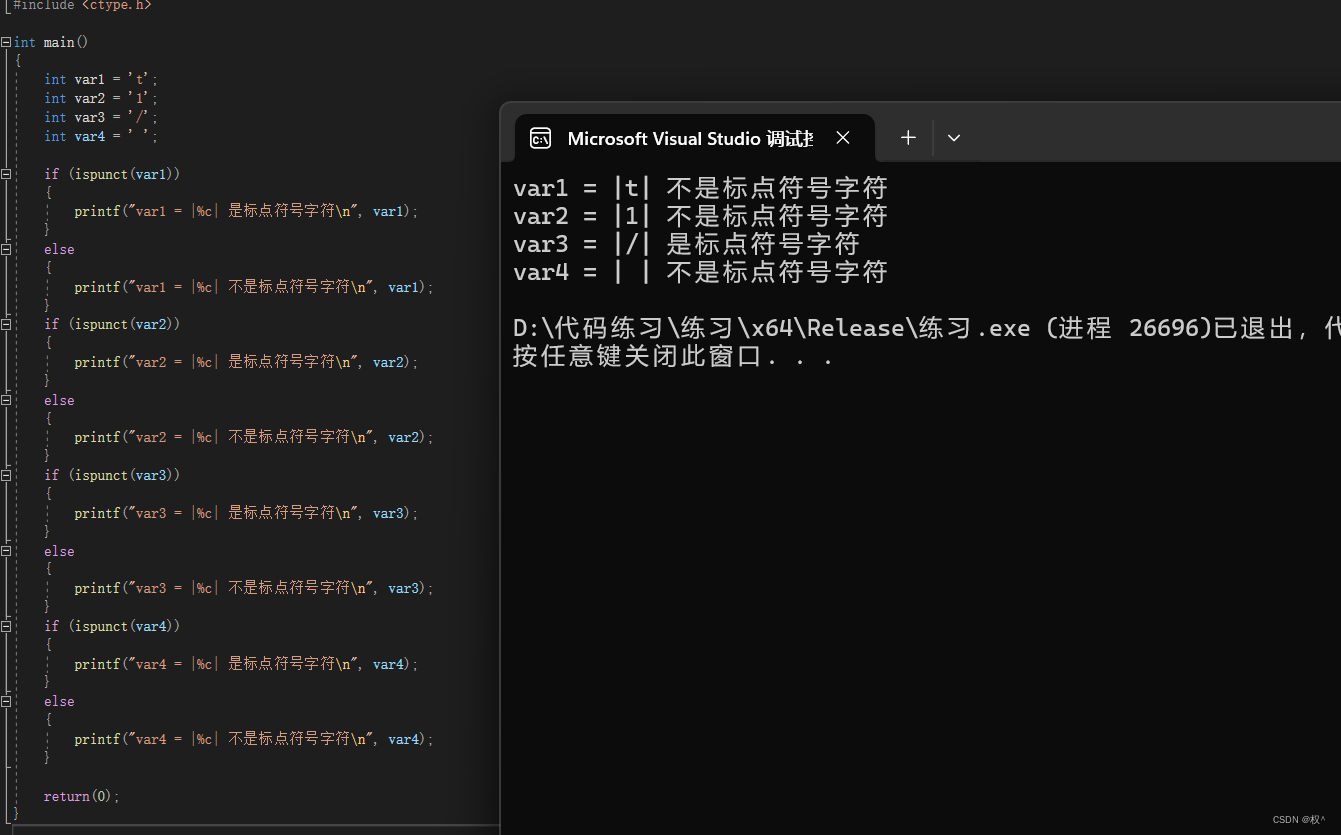Select the Microsoft Visual Studio debug console tab

click(694, 138)
